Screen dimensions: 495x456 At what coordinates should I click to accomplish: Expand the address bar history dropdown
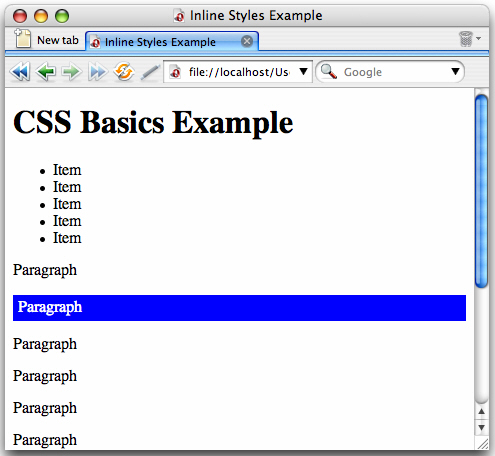coord(303,71)
